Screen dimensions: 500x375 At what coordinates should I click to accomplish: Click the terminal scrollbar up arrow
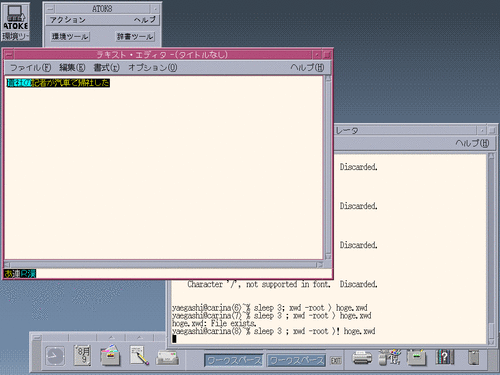[x=491, y=156]
